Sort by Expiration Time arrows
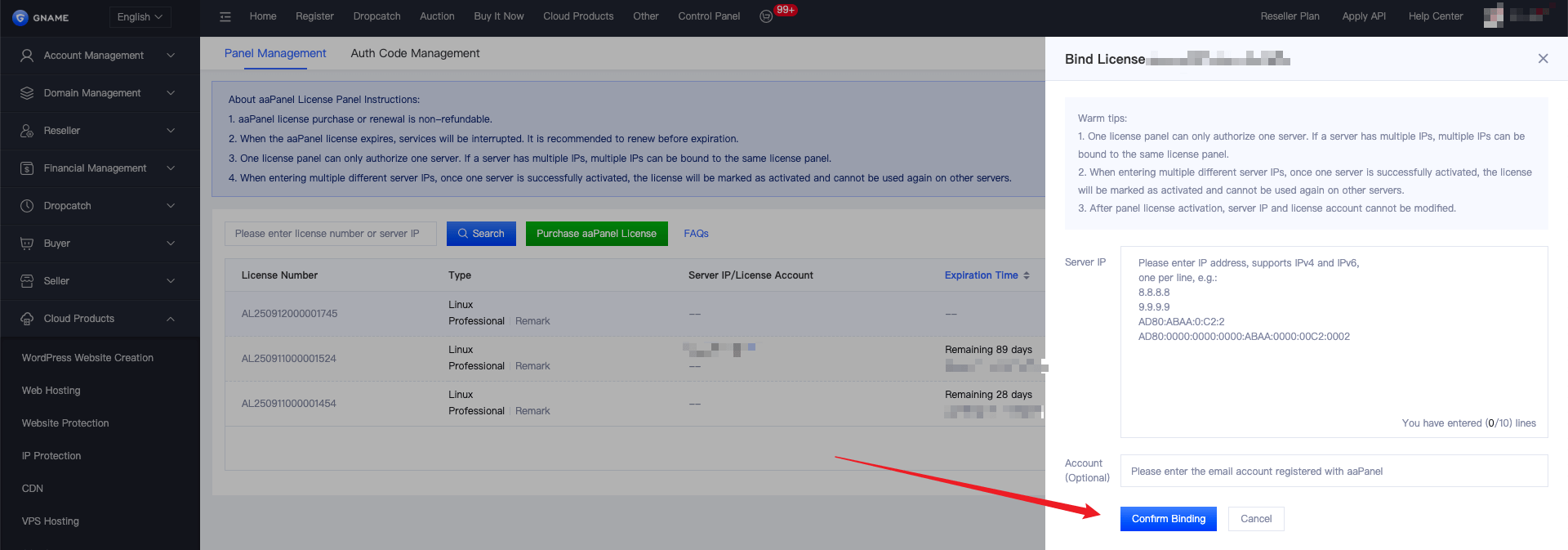Image resolution: width=1568 pixels, height=550 pixels. [x=1027, y=275]
